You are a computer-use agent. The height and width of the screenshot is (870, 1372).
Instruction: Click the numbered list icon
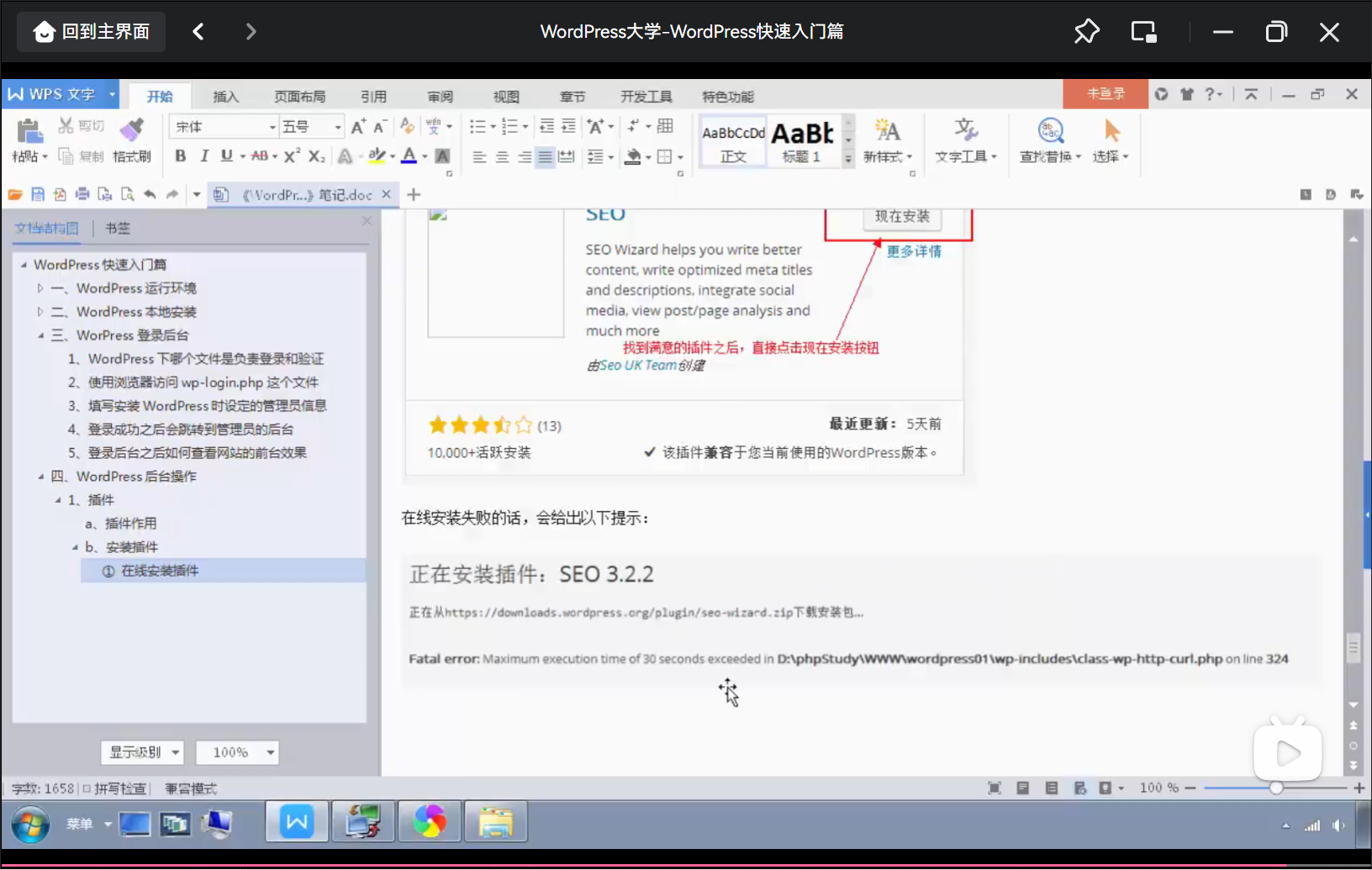coord(509,126)
